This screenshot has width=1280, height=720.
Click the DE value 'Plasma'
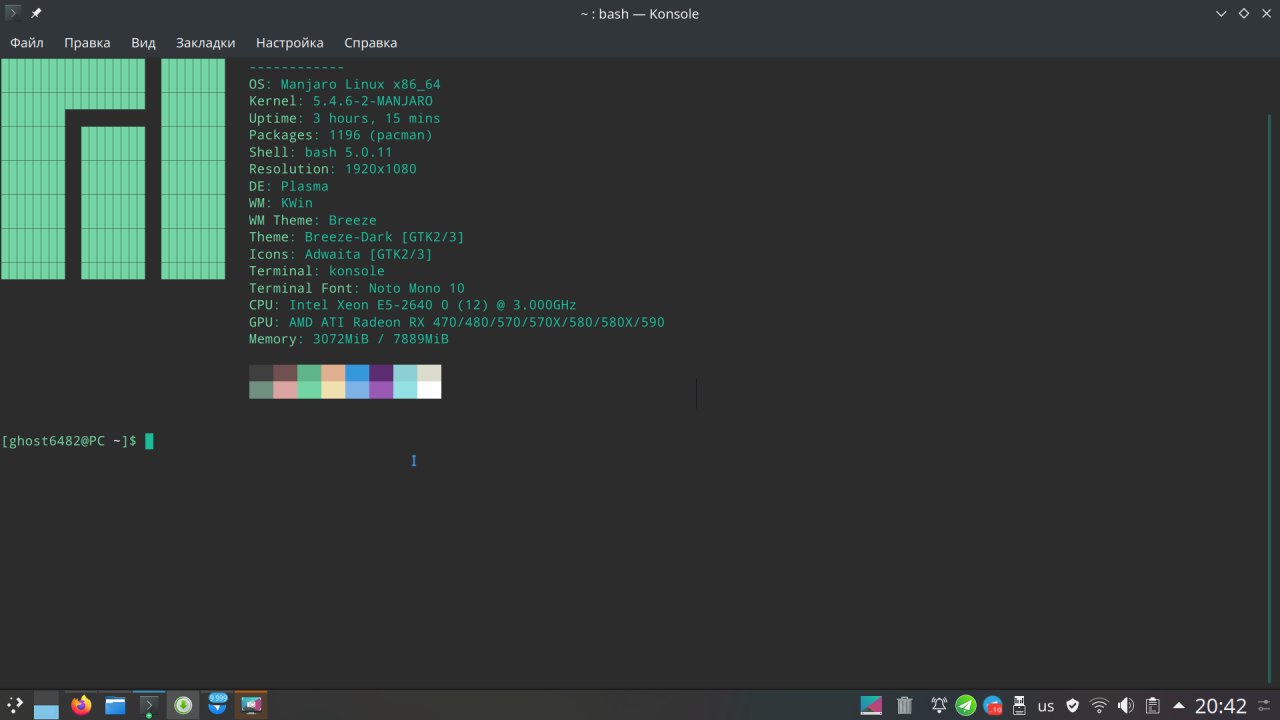(x=305, y=186)
